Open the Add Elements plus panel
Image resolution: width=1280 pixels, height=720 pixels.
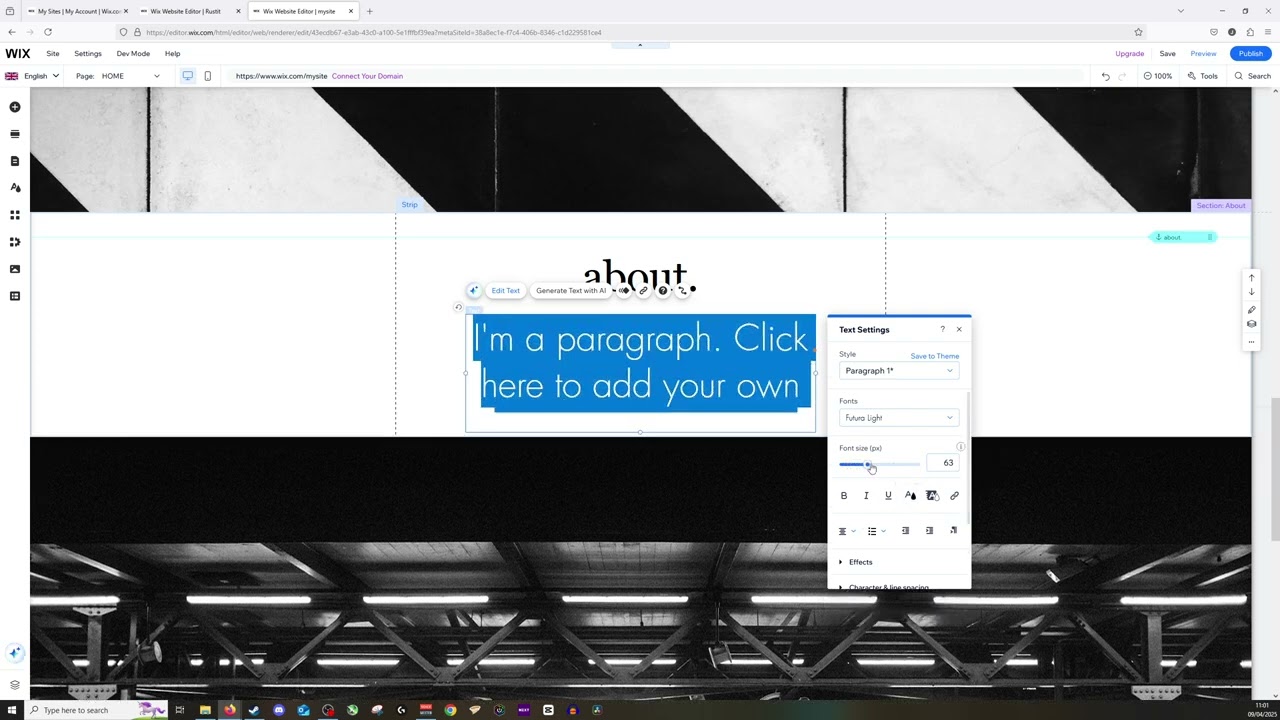coord(15,107)
